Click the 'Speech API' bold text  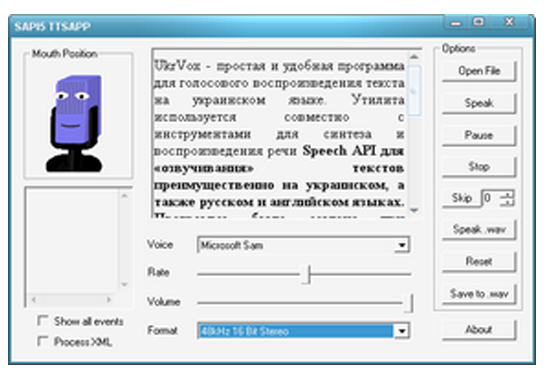pyautogui.click(x=338, y=151)
